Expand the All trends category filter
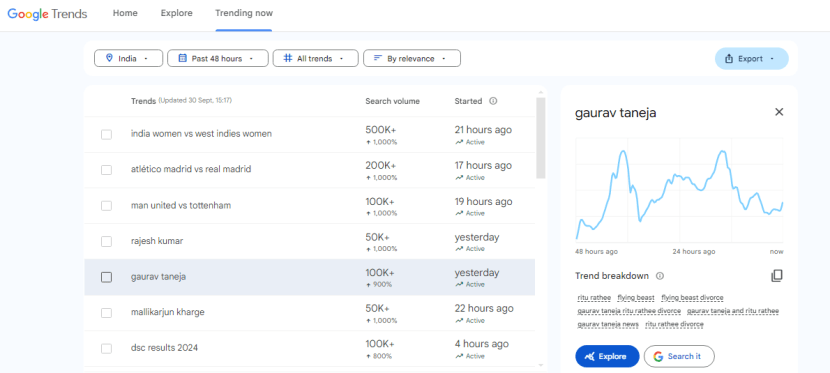830x373 pixels. pos(315,59)
